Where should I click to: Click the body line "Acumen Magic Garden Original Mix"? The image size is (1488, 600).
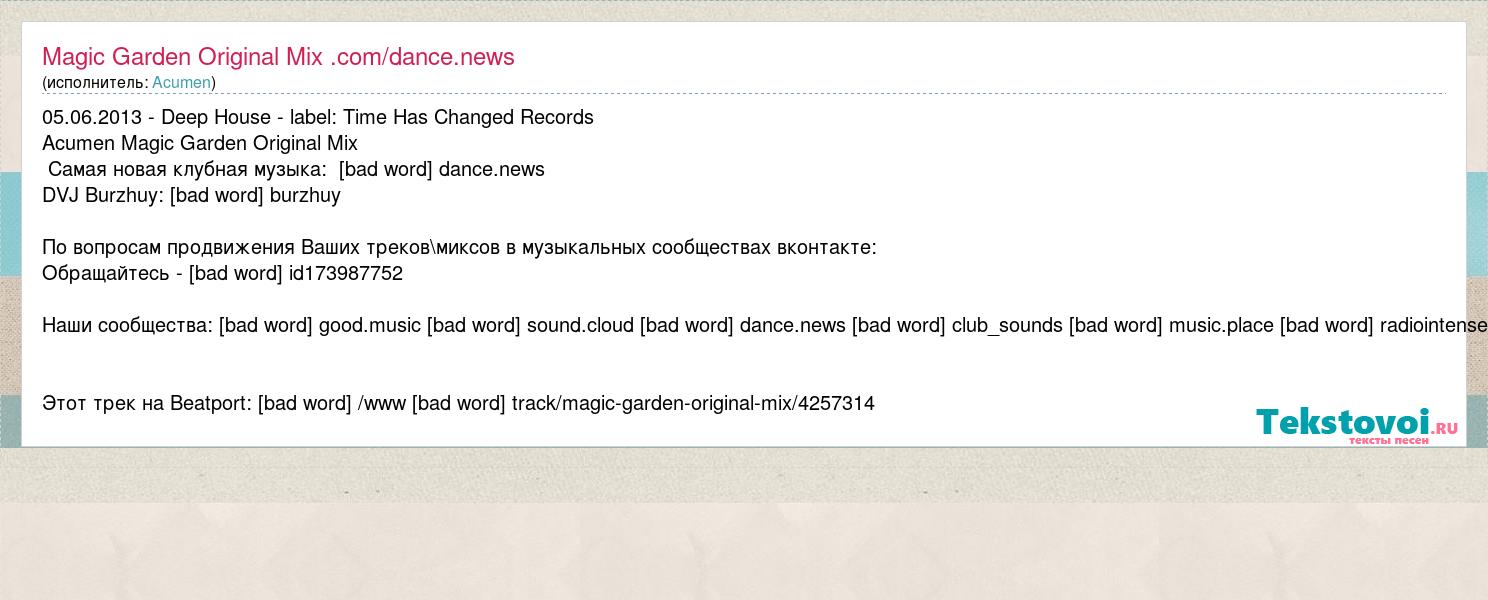pos(200,144)
